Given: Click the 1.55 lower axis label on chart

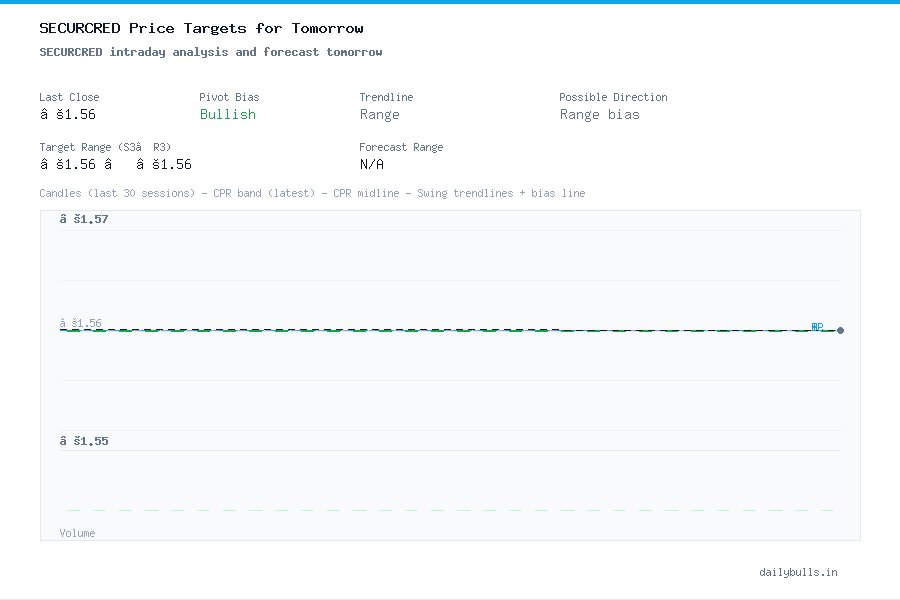Looking at the screenshot, I should (84, 441).
